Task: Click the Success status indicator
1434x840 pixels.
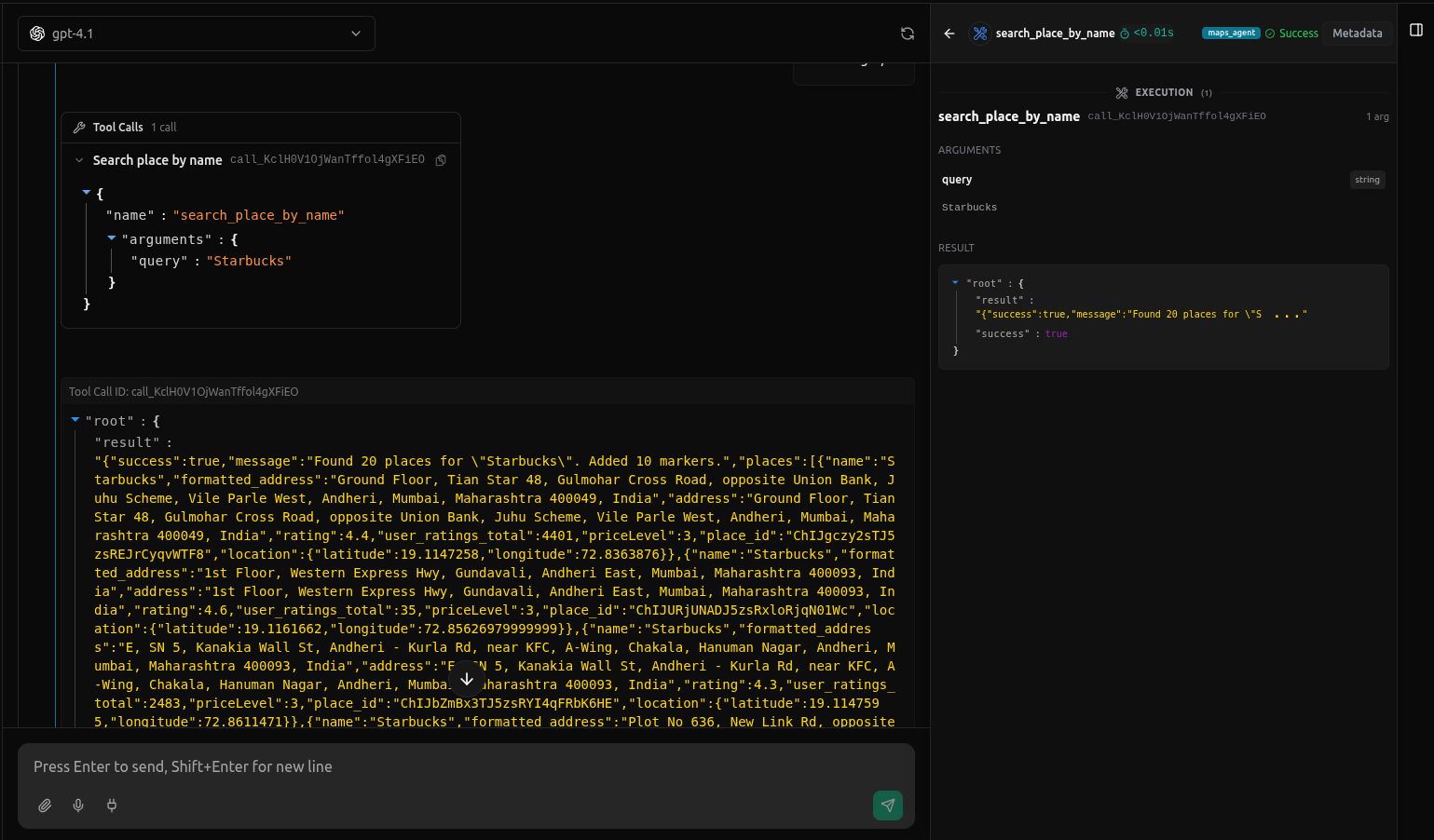Action: click(1291, 33)
